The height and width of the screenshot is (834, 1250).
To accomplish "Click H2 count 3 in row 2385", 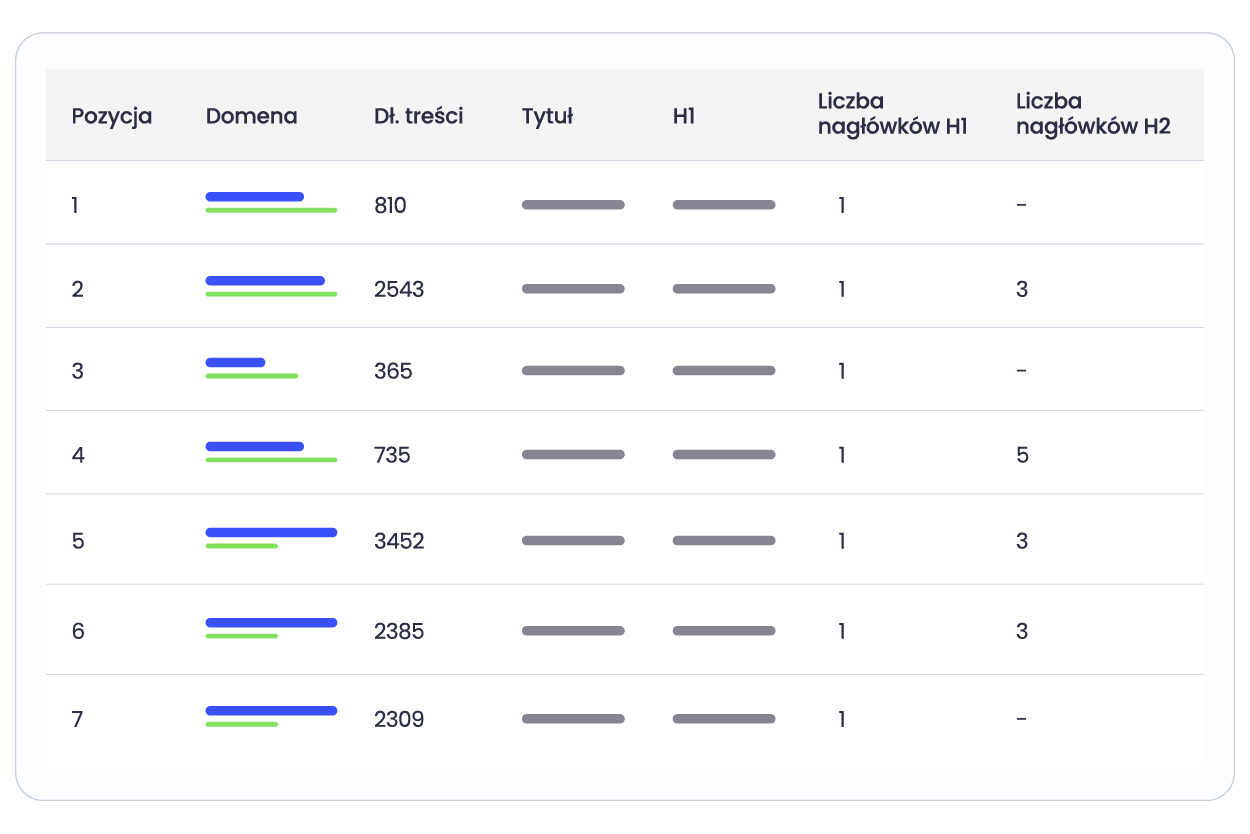I will point(1022,631).
